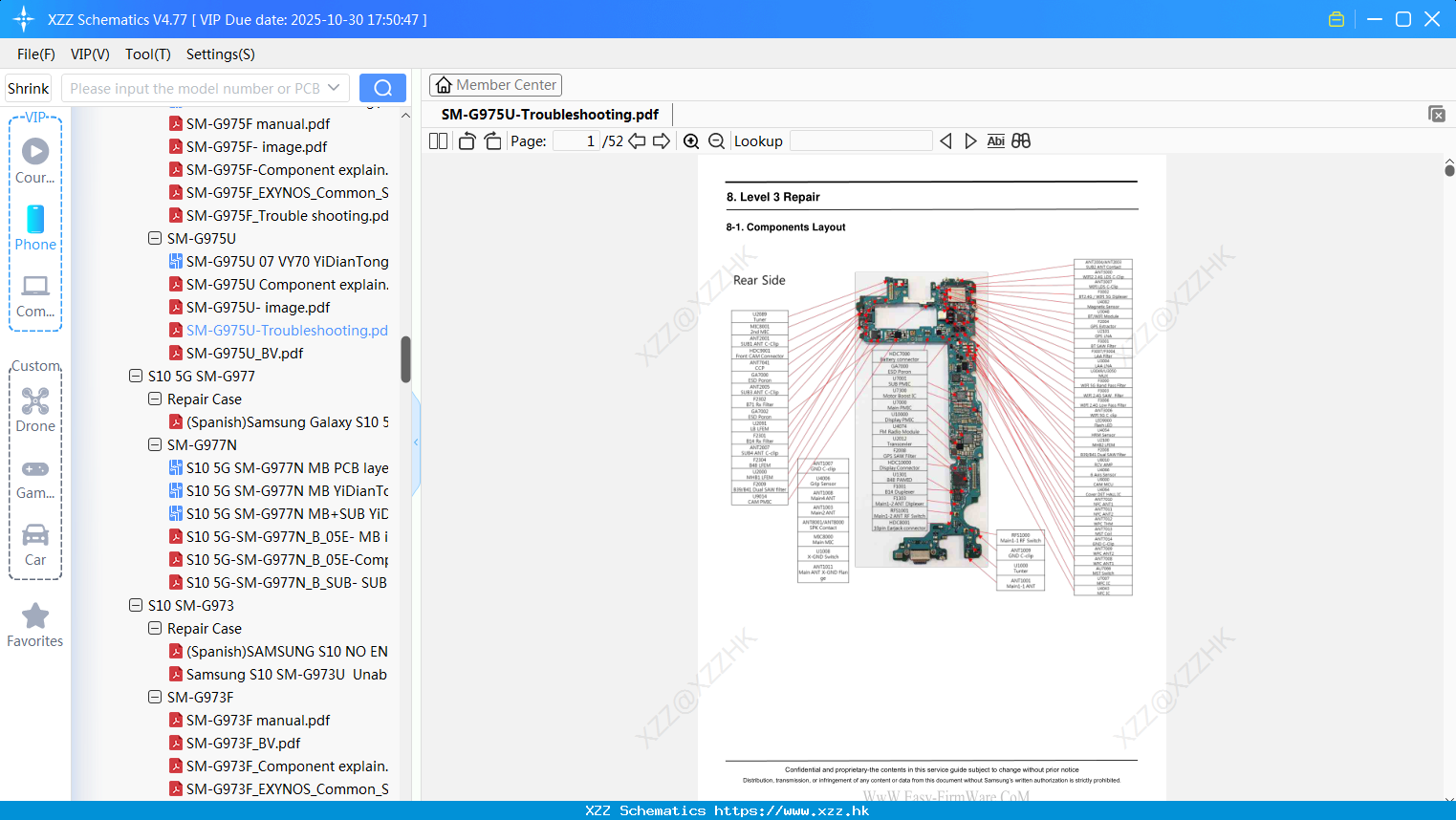Screen dimensions: 1456x820
Task: Open the Game console category
Action: pos(35,478)
